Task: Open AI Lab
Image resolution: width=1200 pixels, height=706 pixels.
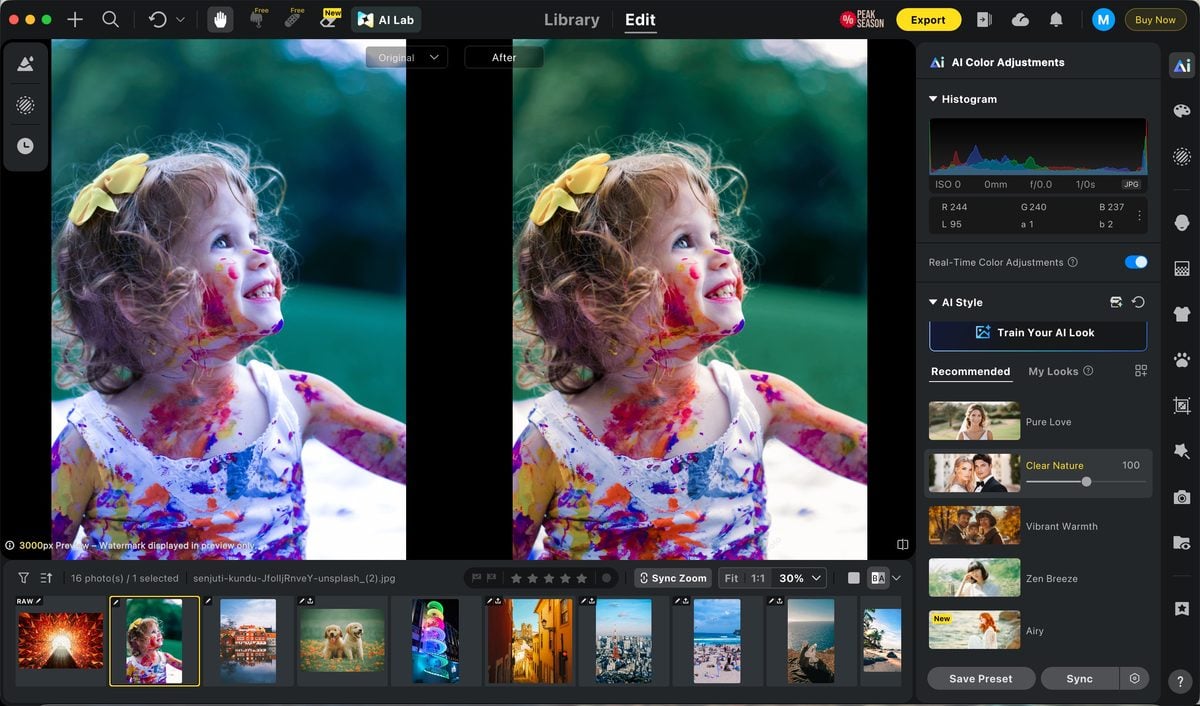Action: (x=386, y=20)
